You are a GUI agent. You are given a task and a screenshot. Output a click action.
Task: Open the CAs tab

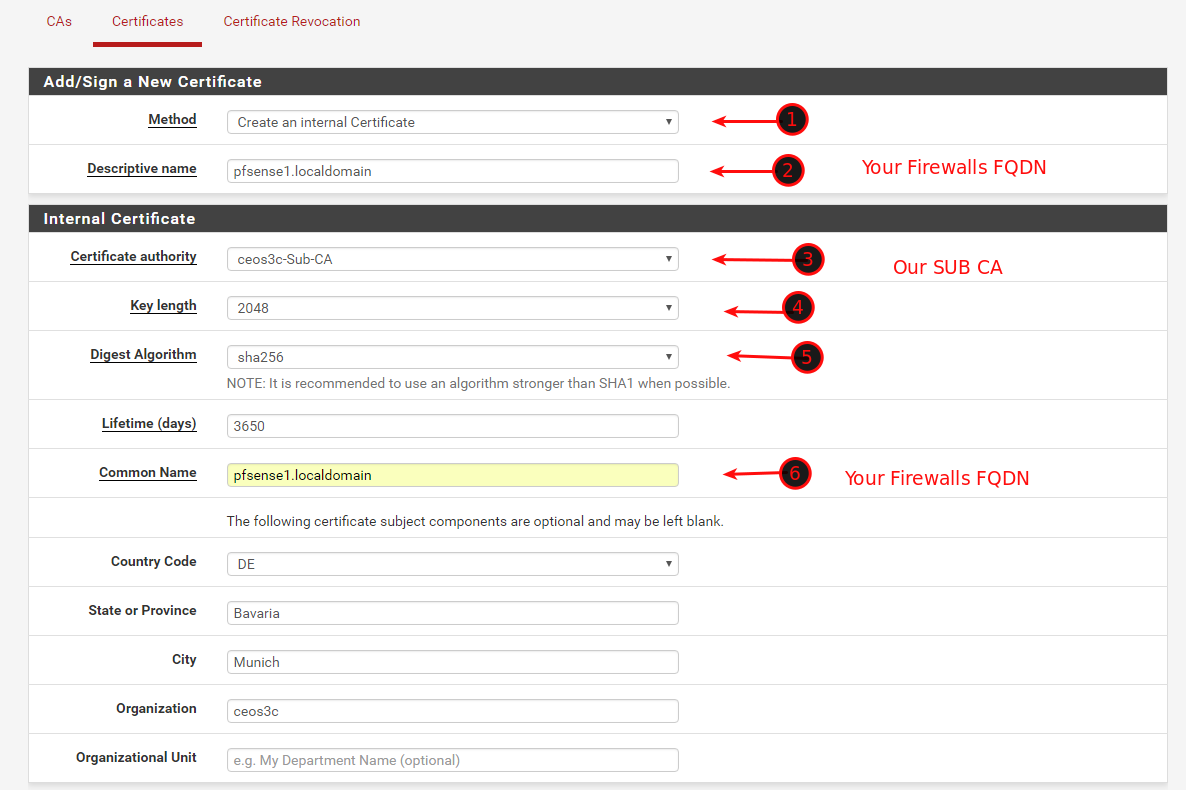click(59, 21)
